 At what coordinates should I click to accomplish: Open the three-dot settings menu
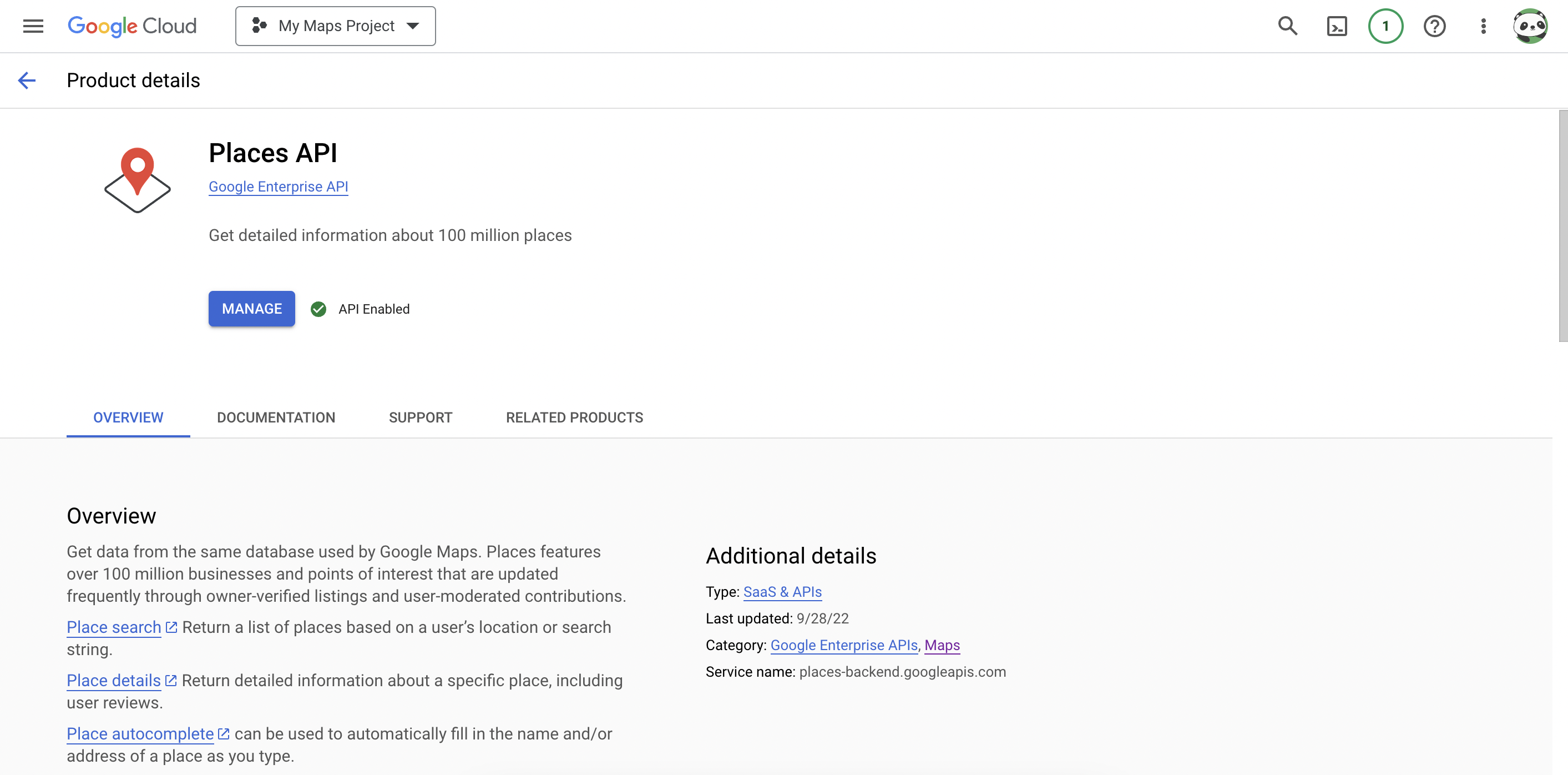click(x=1484, y=26)
